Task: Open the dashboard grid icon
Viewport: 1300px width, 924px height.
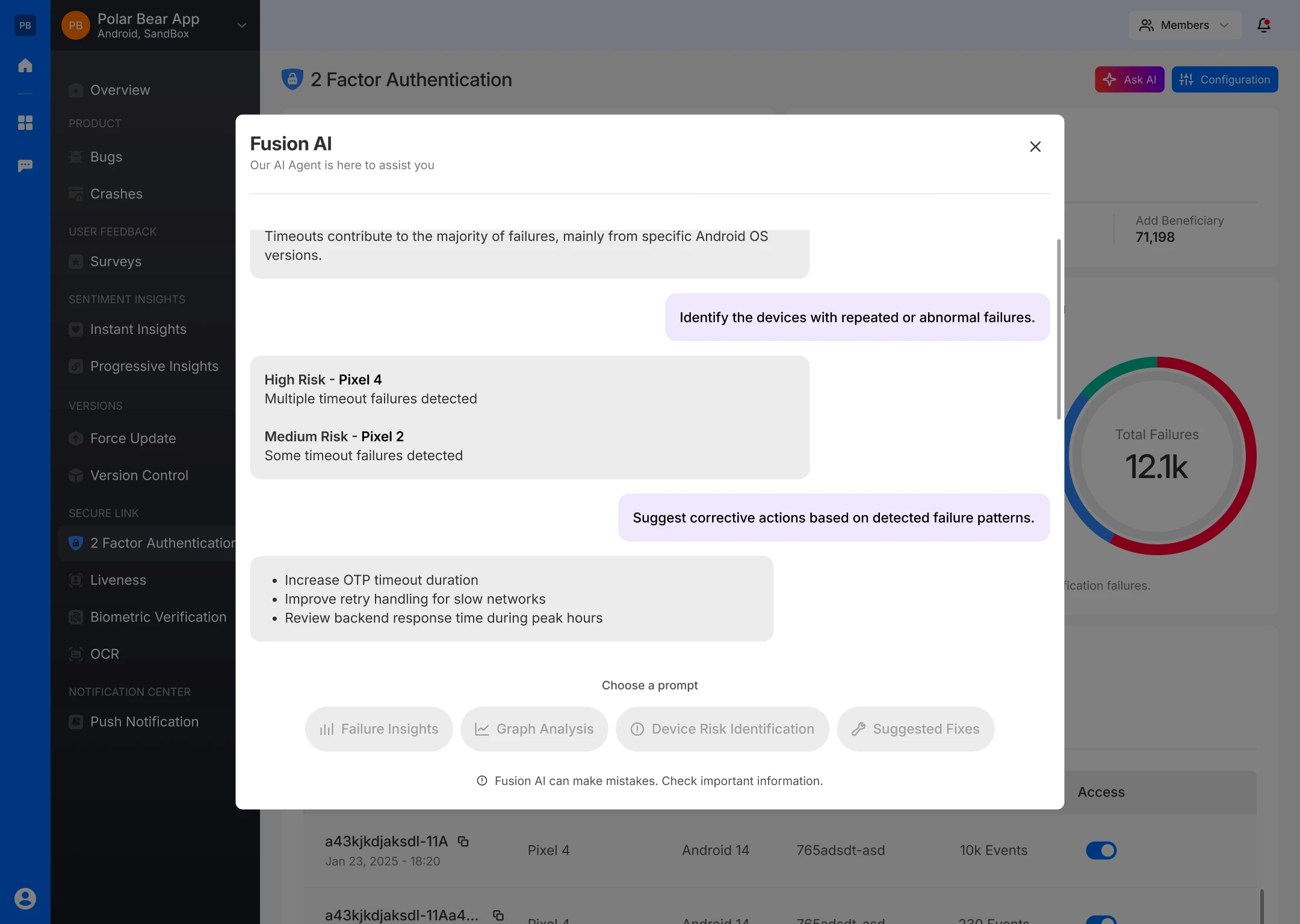Action: pyautogui.click(x=25, y=123)
